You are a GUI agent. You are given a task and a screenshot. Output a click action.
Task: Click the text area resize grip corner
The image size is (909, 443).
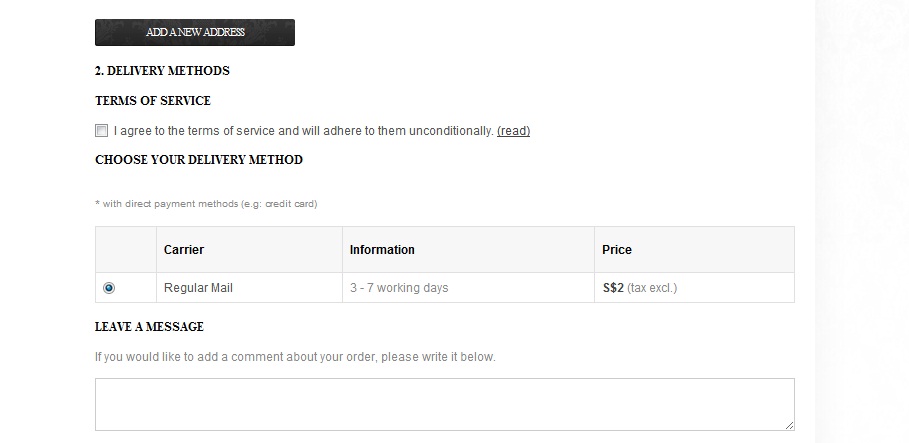click(x=790, y=426)
